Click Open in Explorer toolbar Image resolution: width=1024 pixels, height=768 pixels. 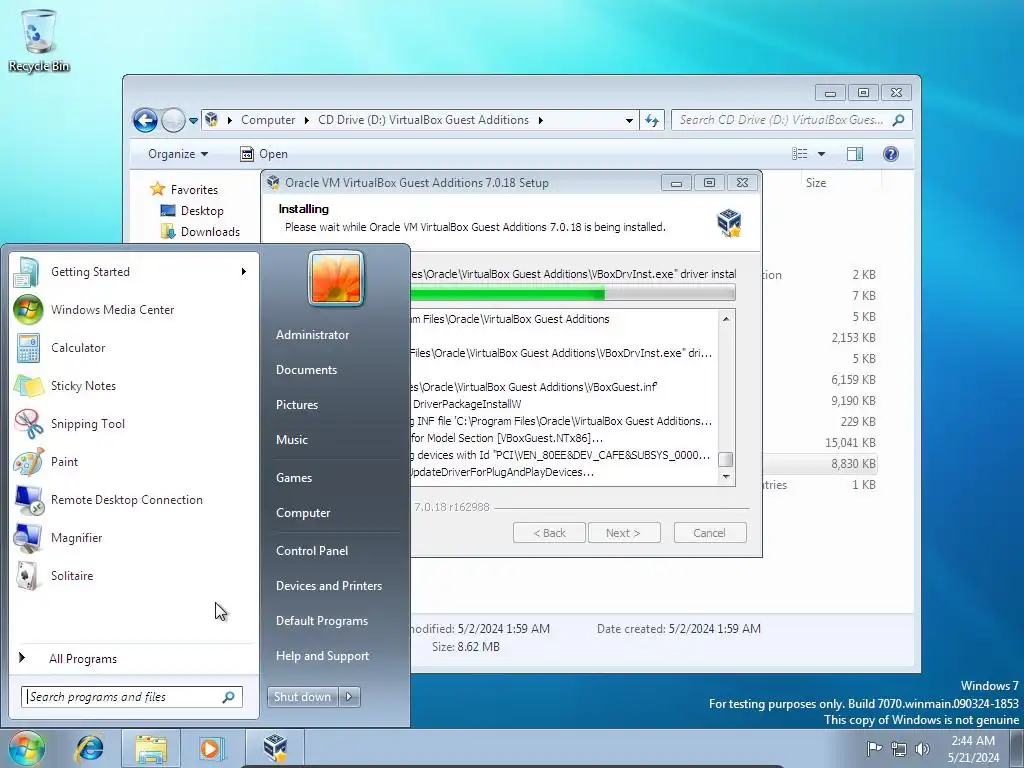pyautogui.click(x=264, y=154)
